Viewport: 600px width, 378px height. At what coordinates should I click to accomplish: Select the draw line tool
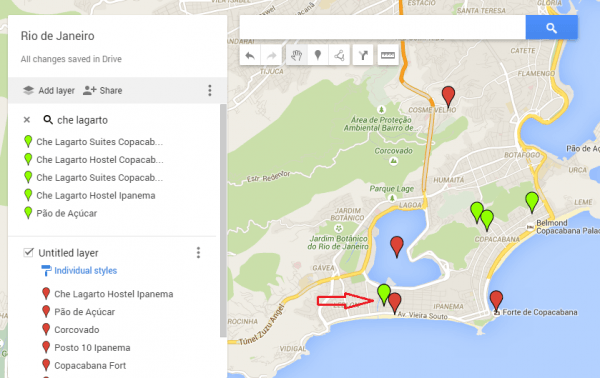(339, 56)
